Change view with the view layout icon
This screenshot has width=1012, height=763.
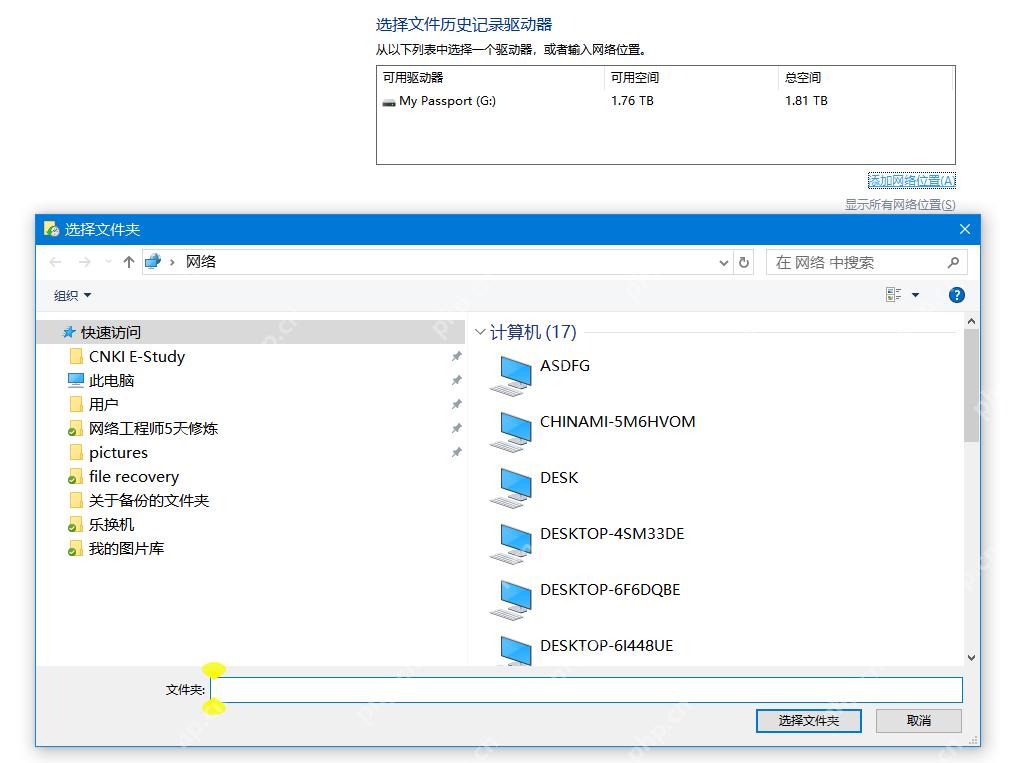click(894, 295)
